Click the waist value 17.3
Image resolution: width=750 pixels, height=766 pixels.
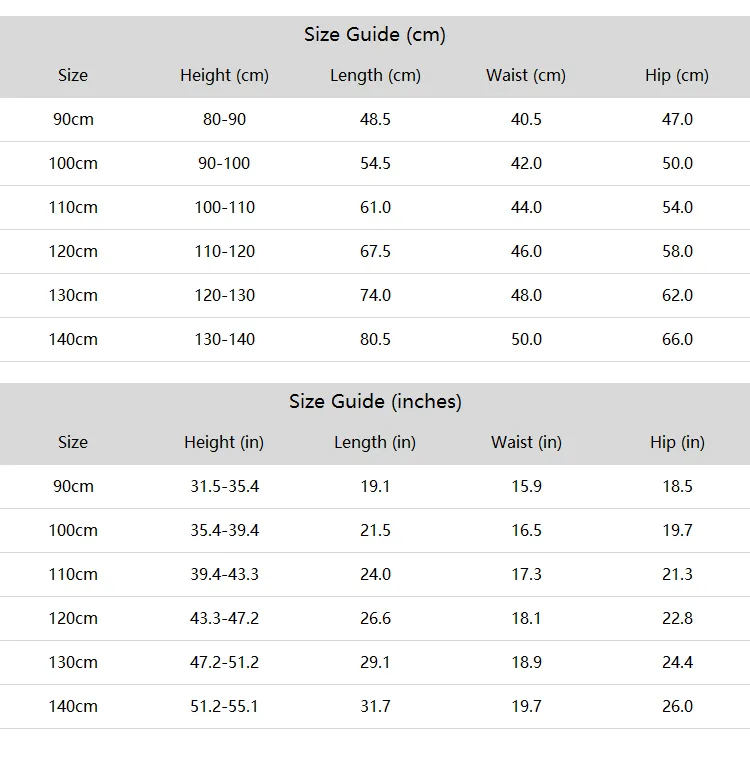point(526,574)
